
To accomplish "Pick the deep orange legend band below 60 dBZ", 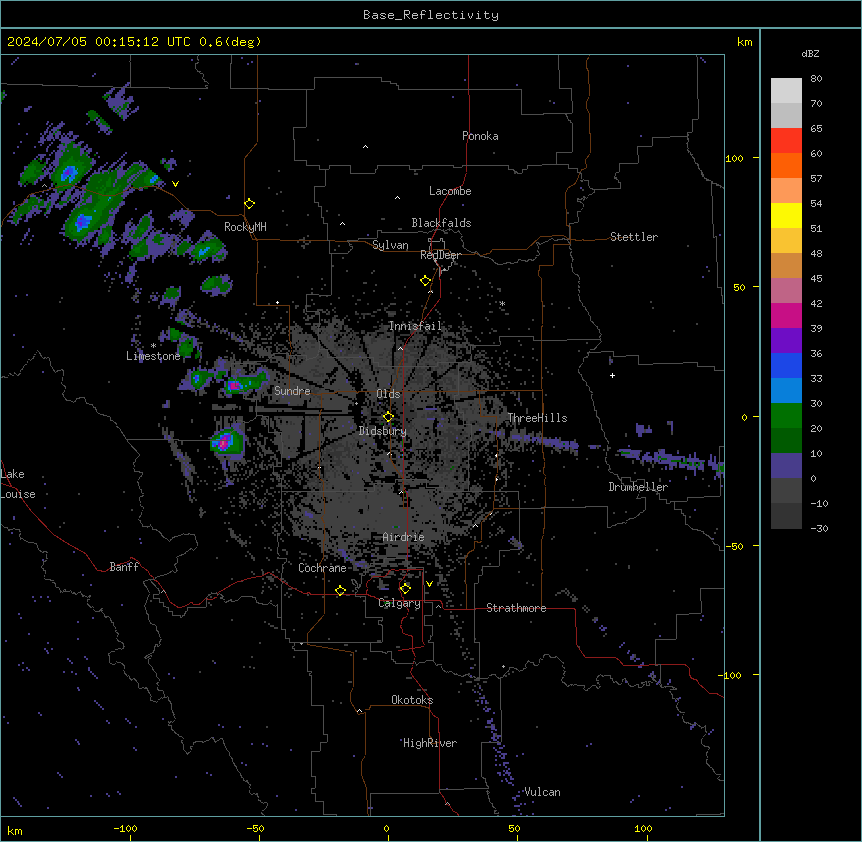I will tap(786, 165).
